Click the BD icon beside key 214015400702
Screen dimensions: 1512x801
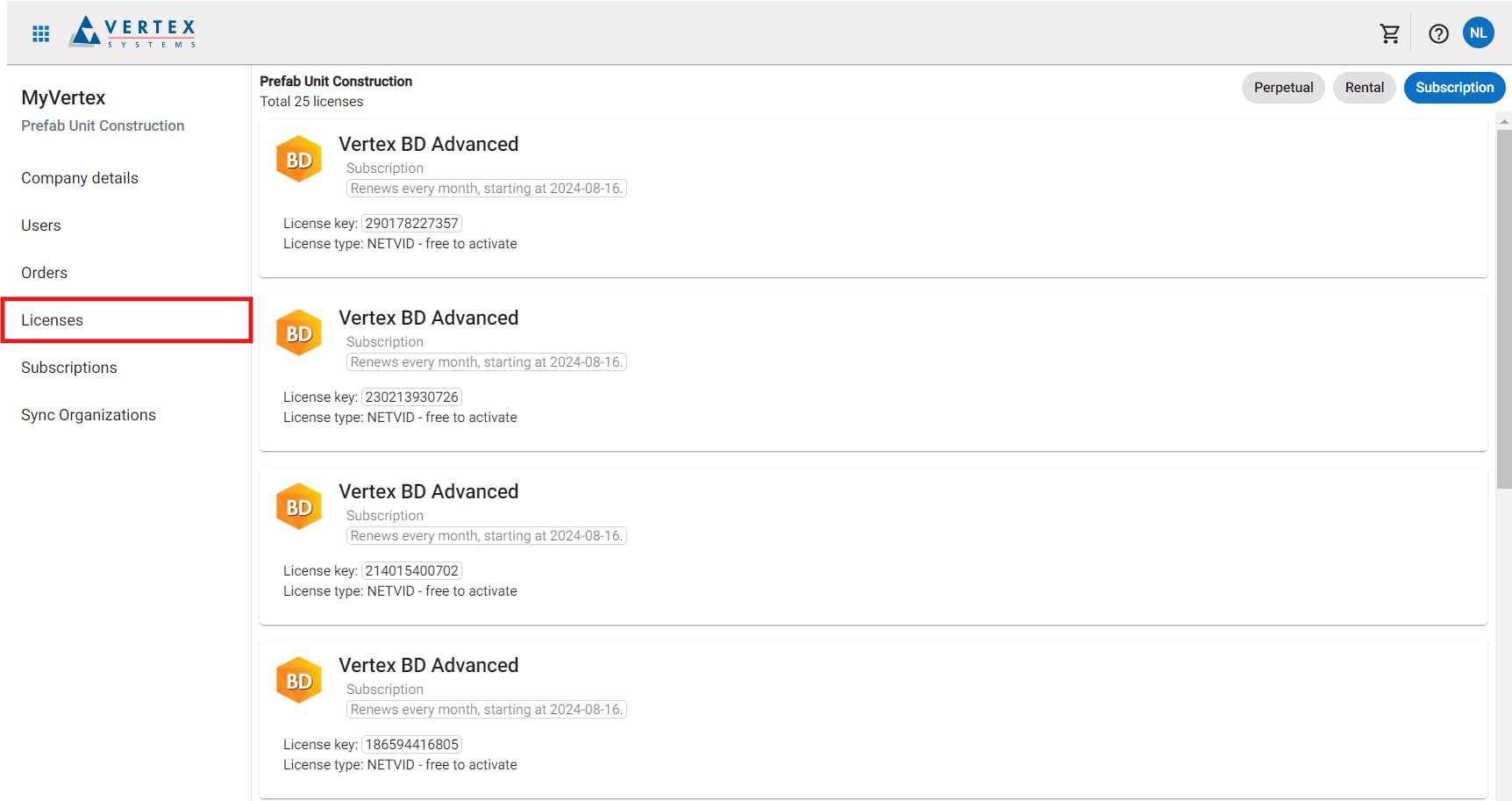299,507
